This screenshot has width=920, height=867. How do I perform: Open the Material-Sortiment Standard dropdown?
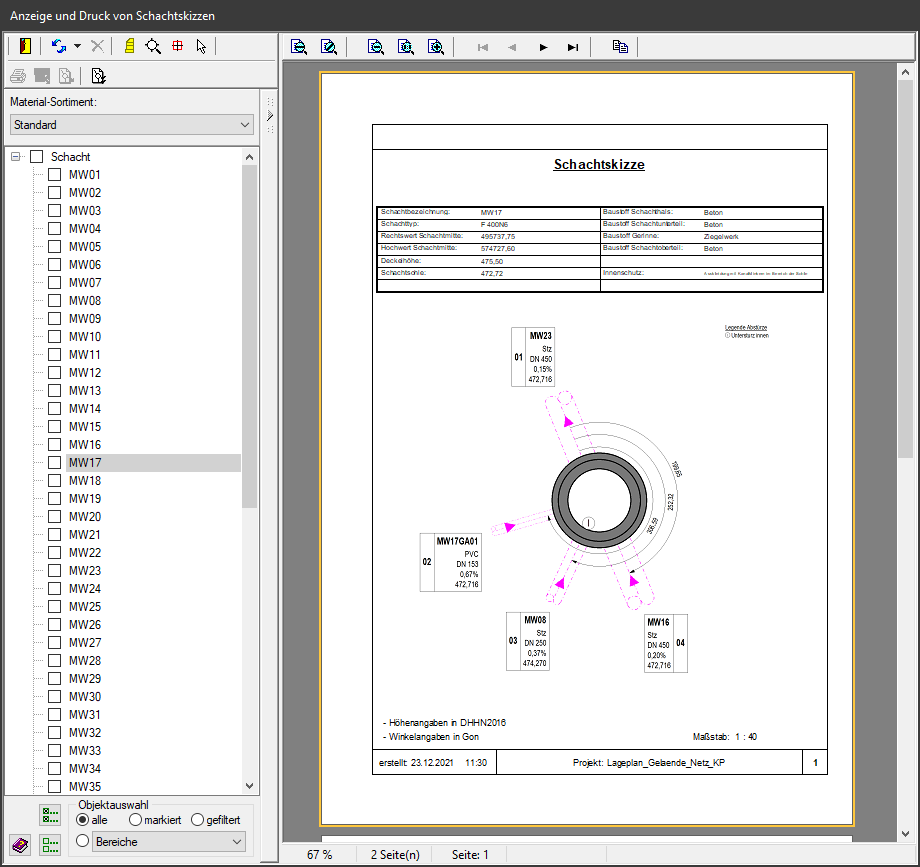click(131, 125)
